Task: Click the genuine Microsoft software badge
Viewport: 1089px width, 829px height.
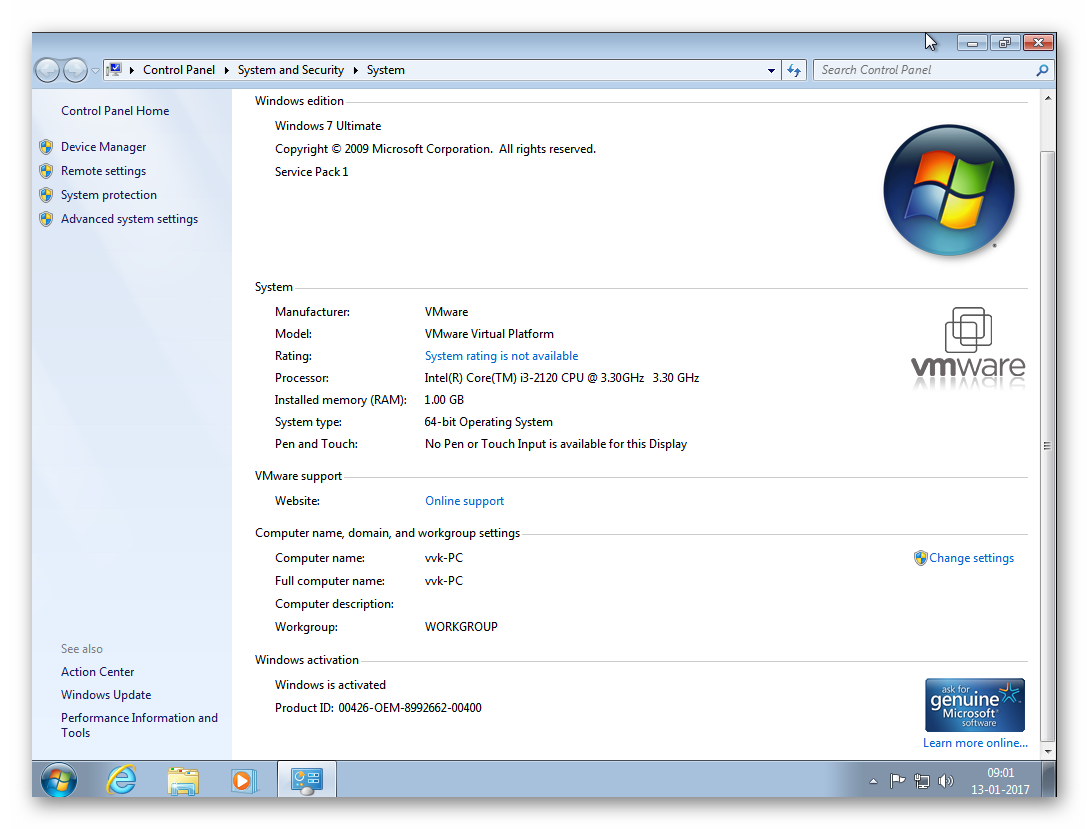Action: (974, 705)
